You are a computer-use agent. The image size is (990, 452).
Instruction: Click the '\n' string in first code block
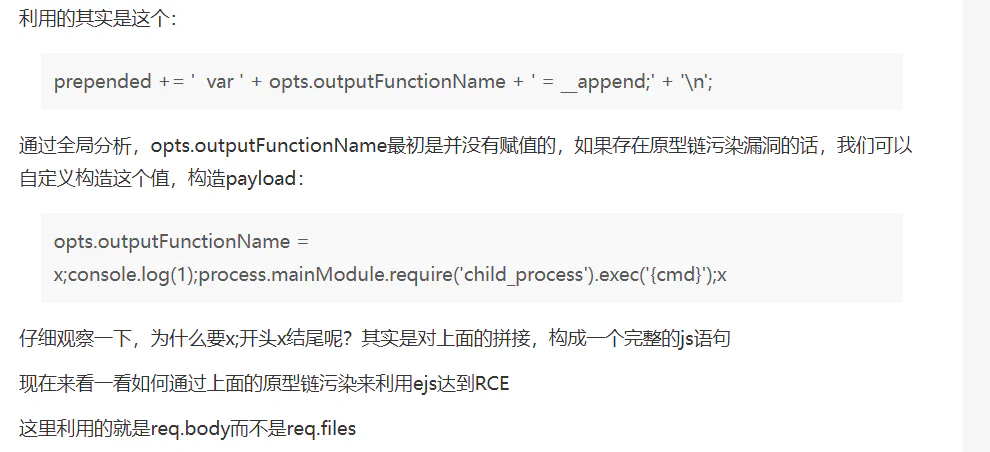tap(696, 82)
